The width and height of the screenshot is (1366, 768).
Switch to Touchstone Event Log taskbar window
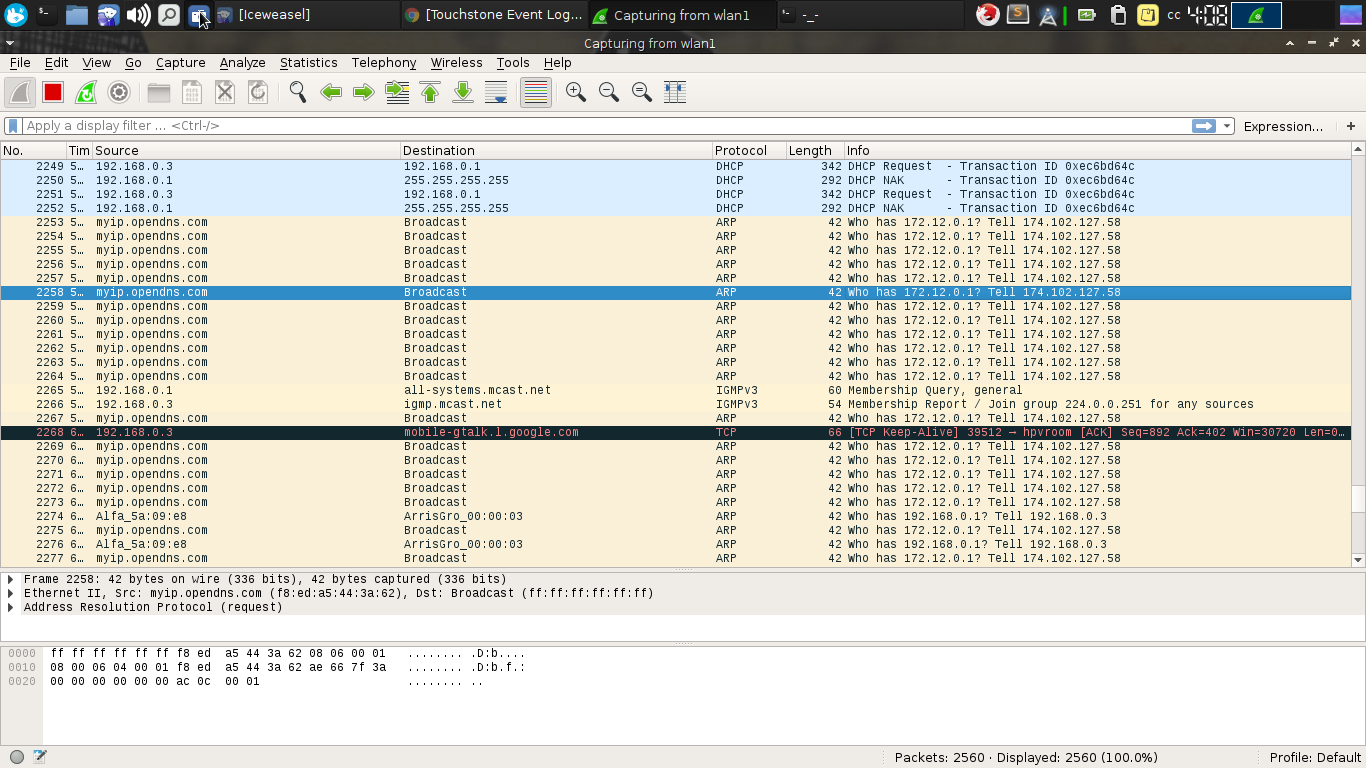tap(493, 14)
